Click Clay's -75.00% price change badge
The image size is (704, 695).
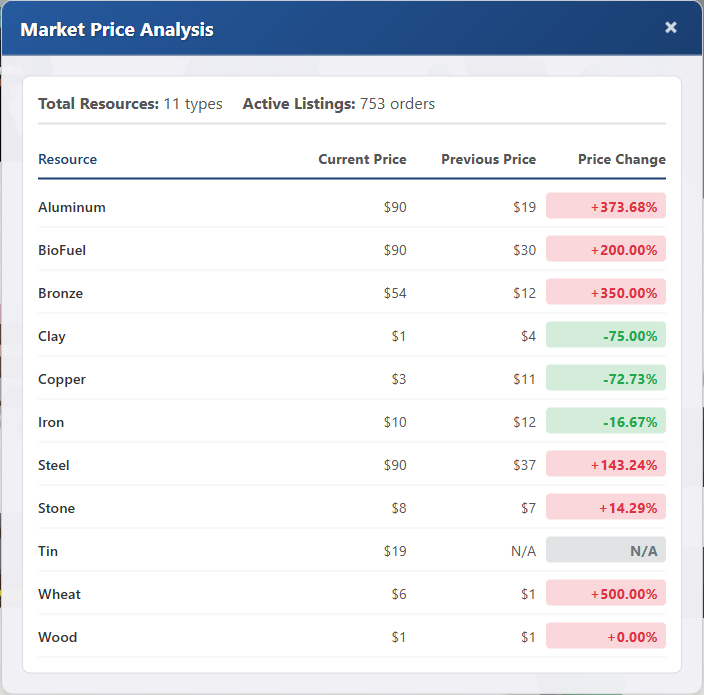point(606,336)
